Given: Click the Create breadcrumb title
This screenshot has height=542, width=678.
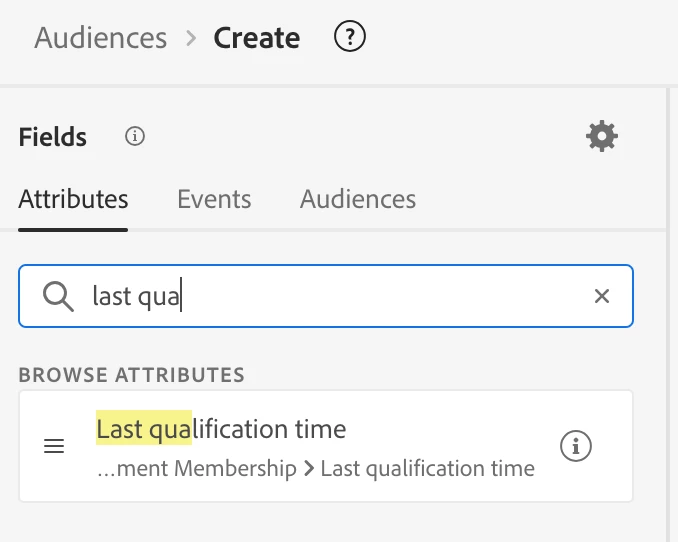Looking at the screenshot, I should click(x=257, y=39).
